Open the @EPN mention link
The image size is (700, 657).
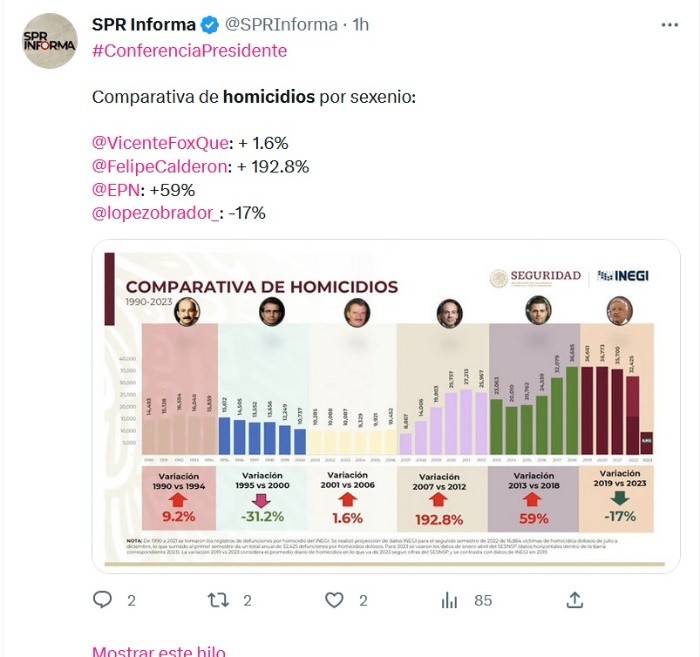115,189
